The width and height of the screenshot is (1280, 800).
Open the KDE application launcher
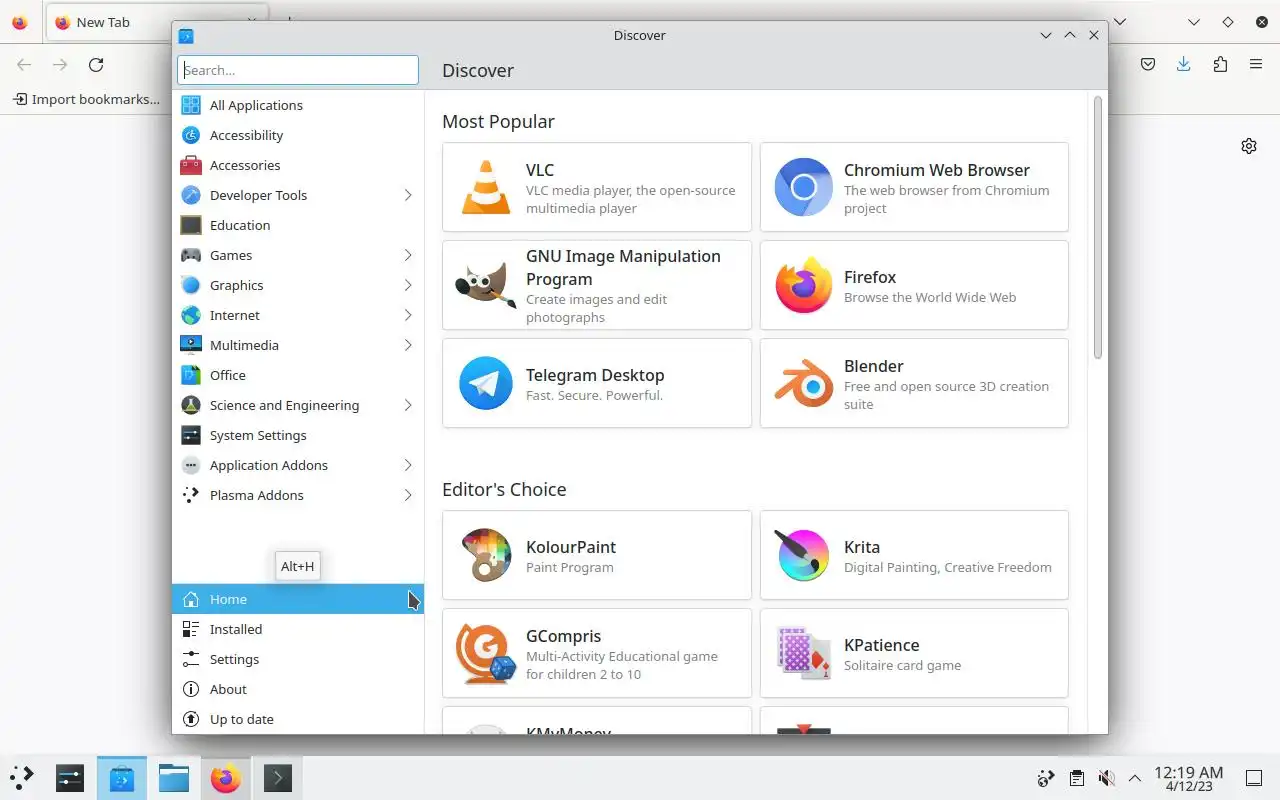click(21, 778)
